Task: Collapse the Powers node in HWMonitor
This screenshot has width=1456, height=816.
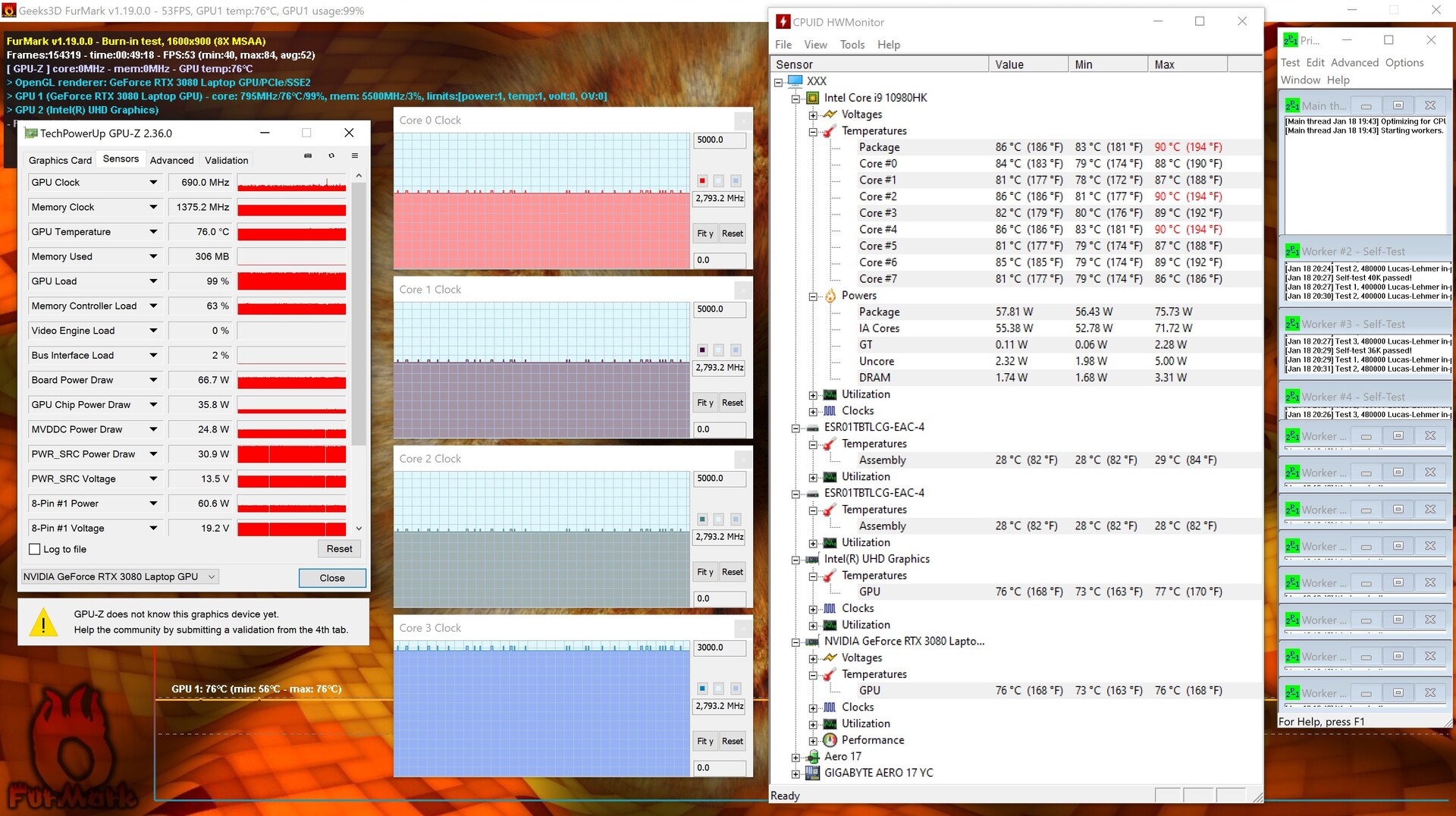Action: pos(813,297)
